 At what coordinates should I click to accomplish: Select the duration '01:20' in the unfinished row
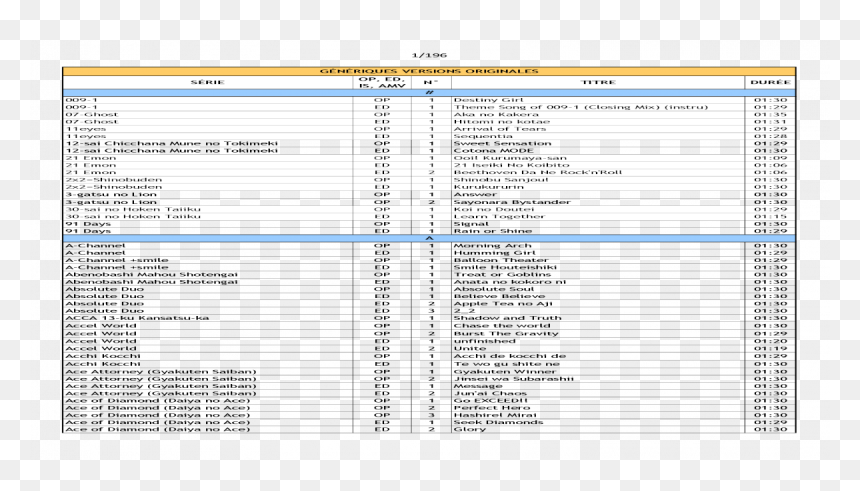pyautogui.click(x=770, y=341)
